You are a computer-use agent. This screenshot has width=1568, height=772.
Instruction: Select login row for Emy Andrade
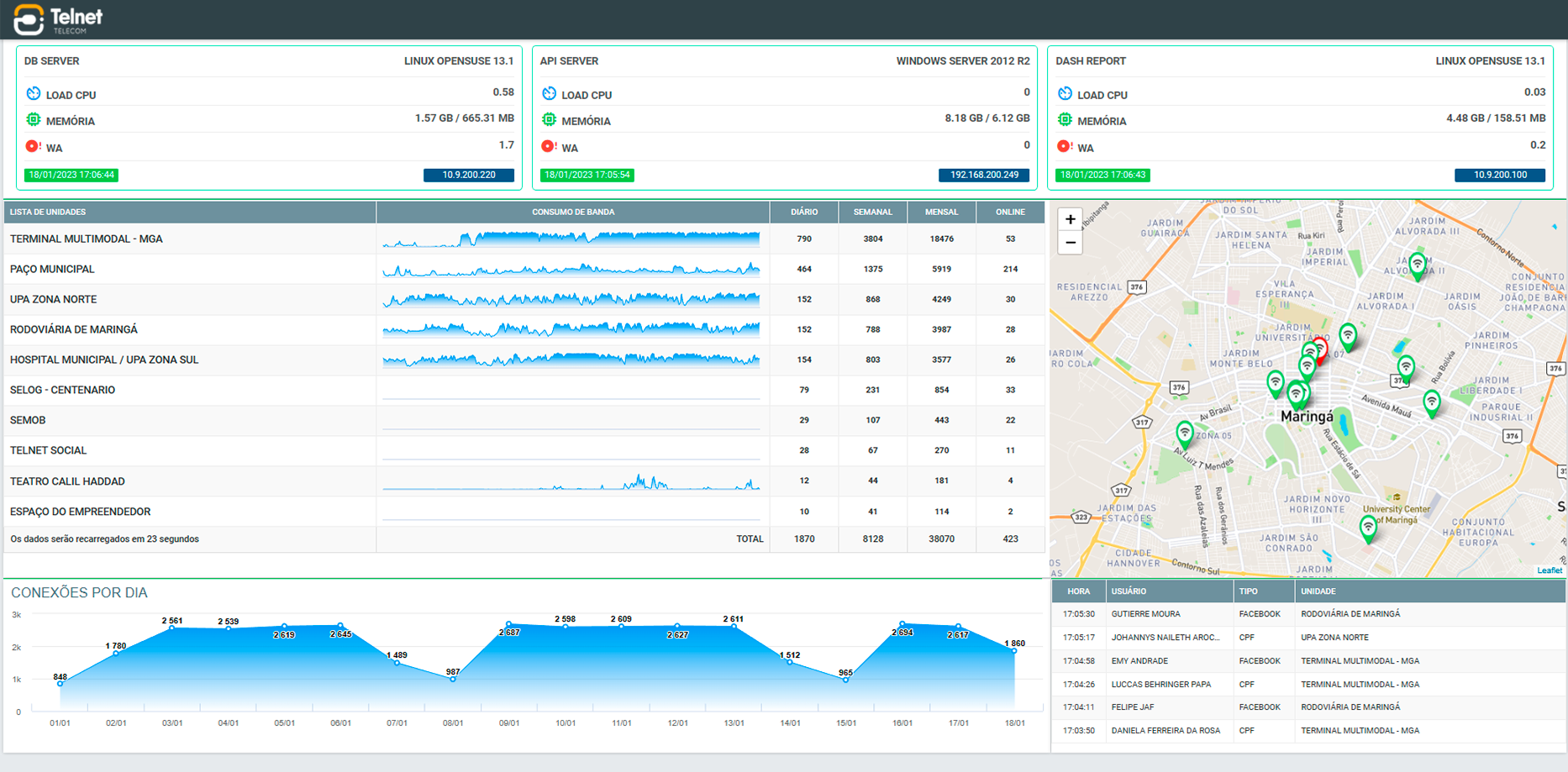[1308, 661]
